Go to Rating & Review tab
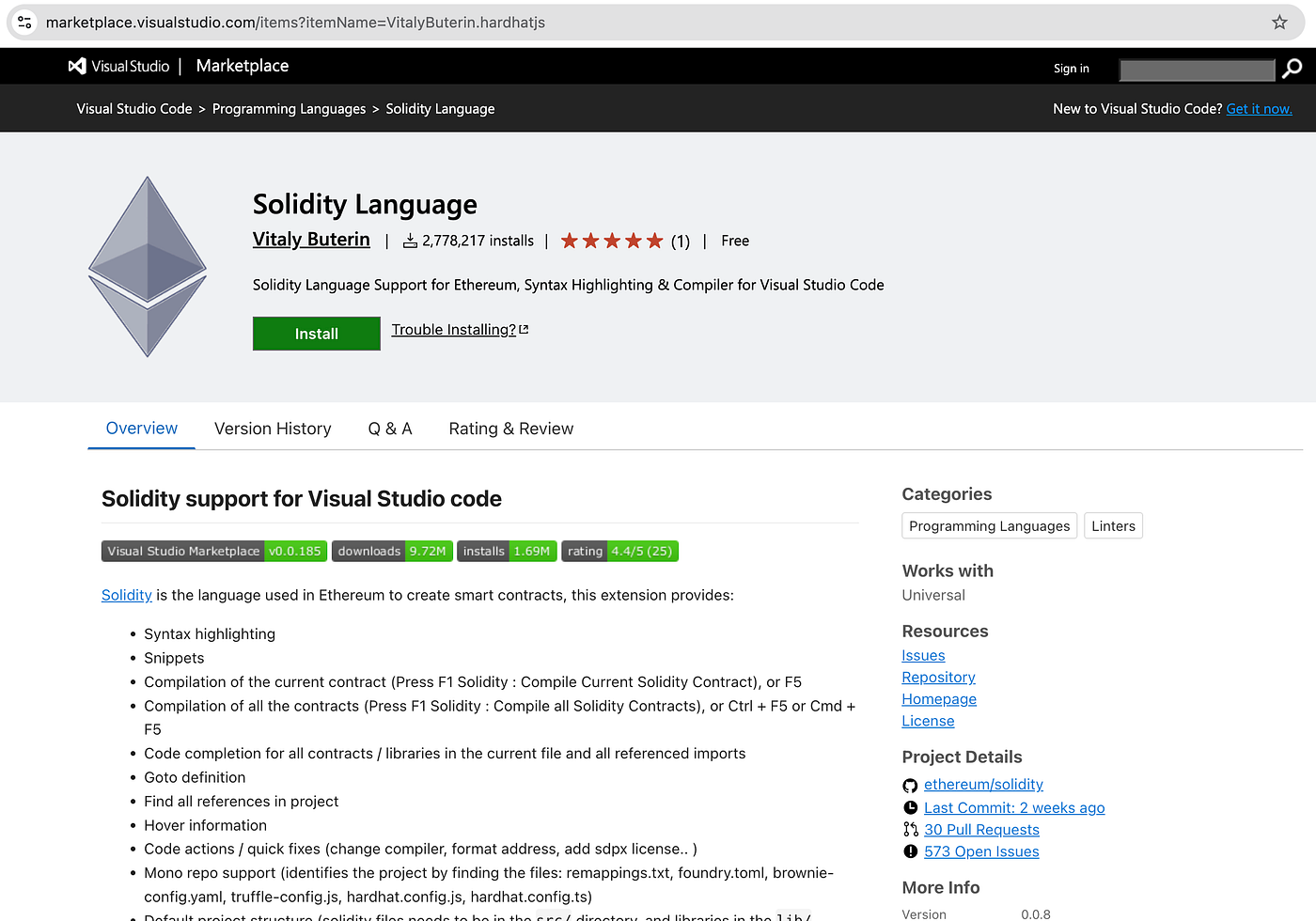The height and width of the screenshot is (921, 1316). 511,429
